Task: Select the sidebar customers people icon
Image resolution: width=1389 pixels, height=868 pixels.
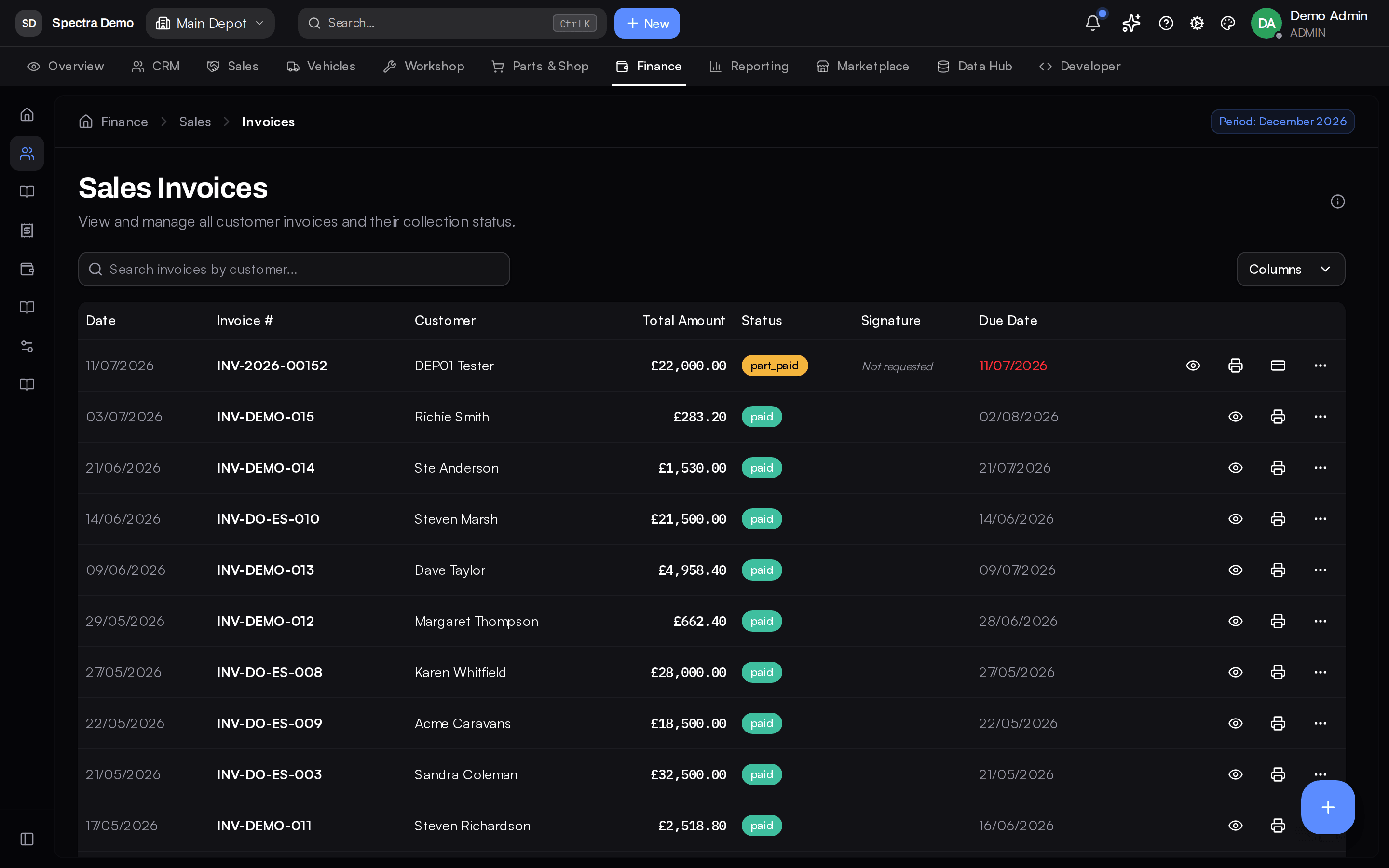Action: point(27,153)
